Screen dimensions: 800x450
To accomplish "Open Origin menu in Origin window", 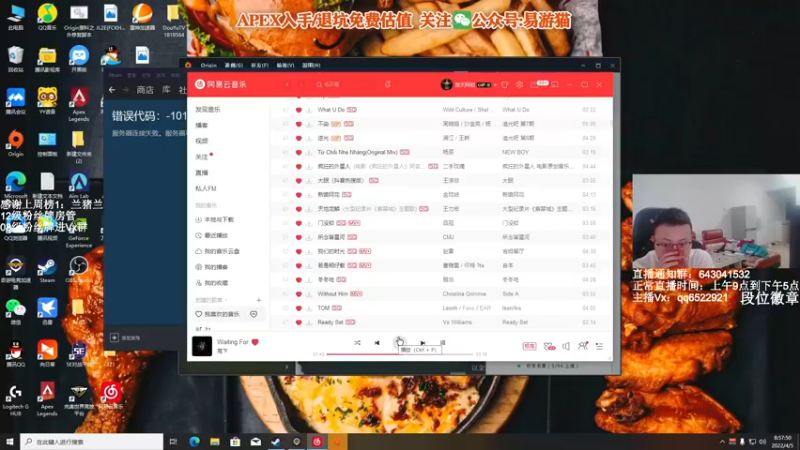I will tap(208, 65).
